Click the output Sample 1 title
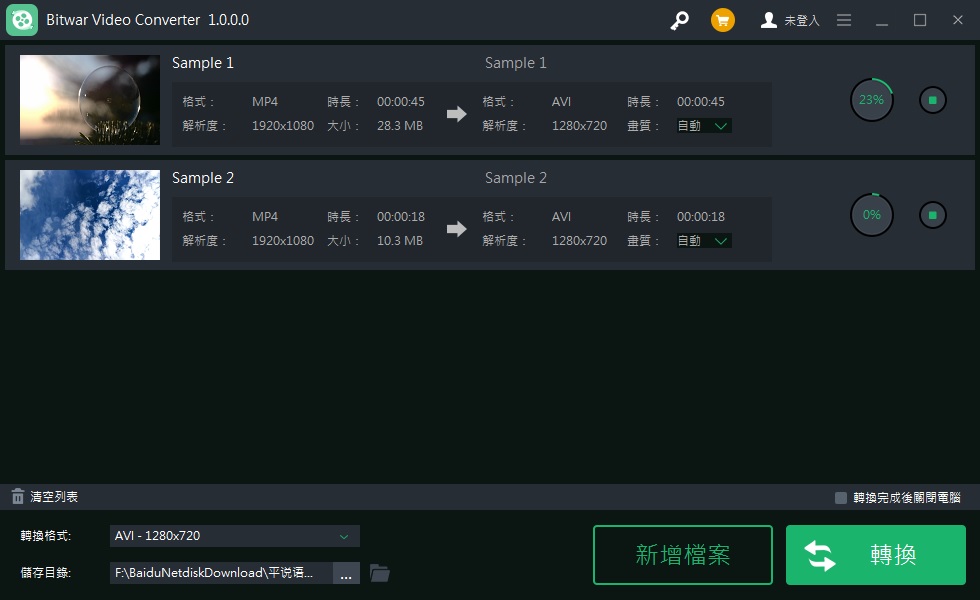Screen dimensions: 980x600 point(516,63)
